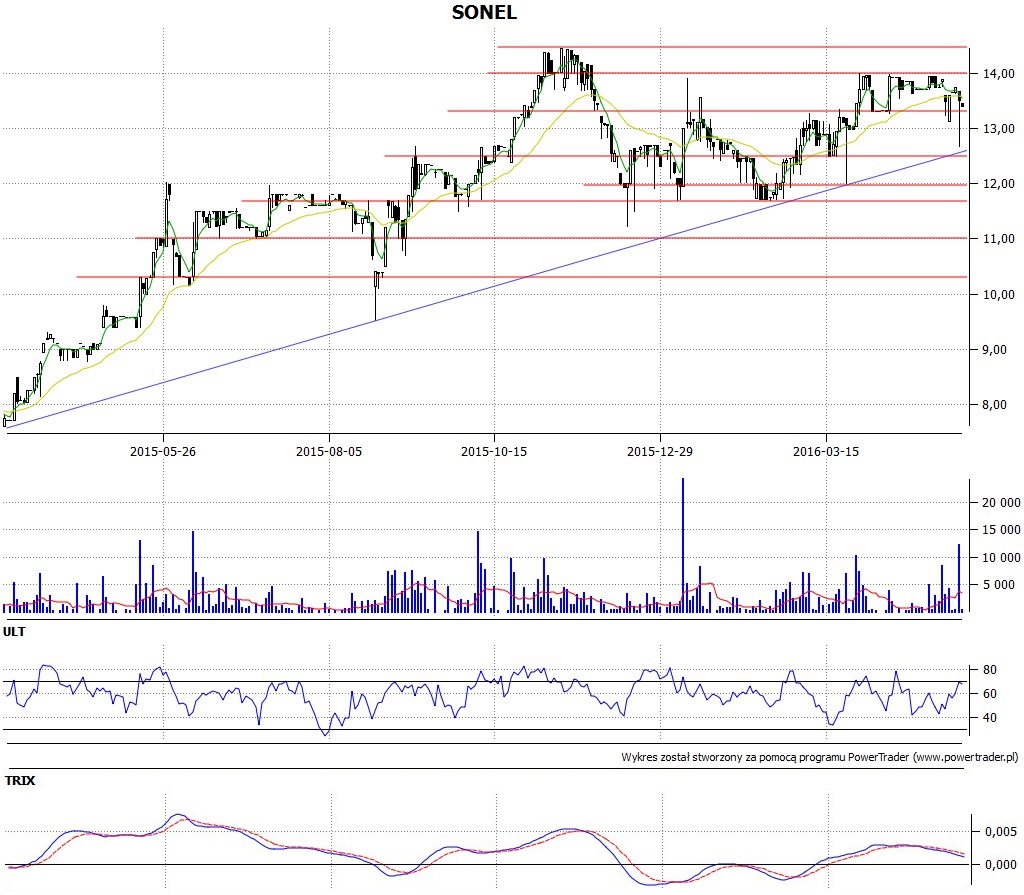Screen dimensions: 1024x895
Task: Click the ULT indicator label
Action: pos(14,632)
